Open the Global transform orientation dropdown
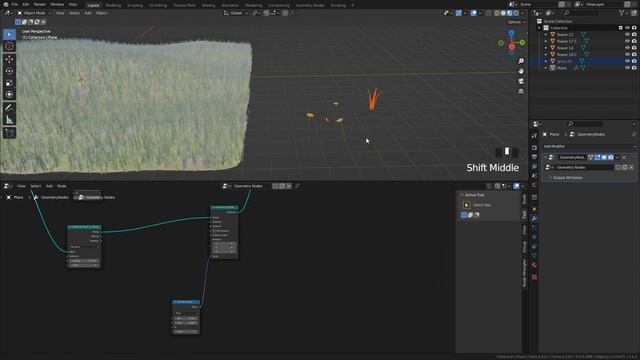 (x=236, y=13)
